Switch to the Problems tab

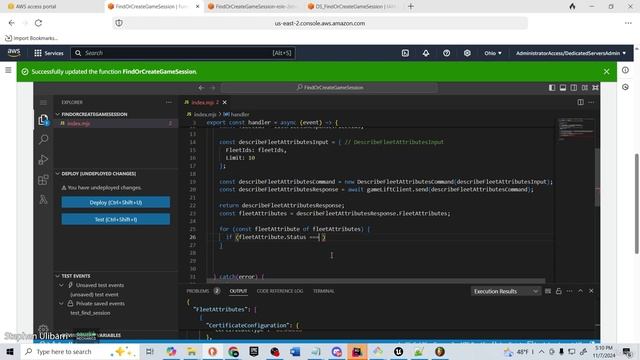coord(198,291)
